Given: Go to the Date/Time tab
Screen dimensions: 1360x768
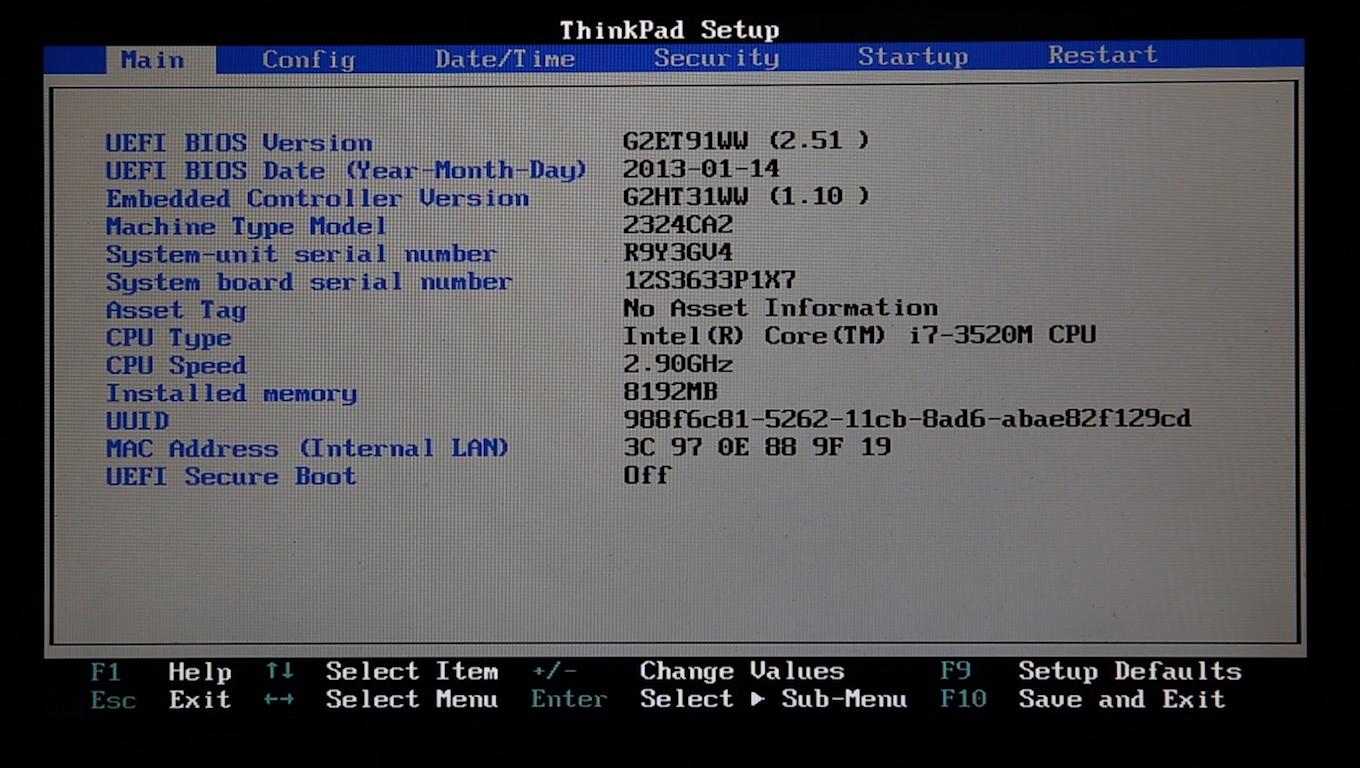Looking at the screenshot, I should (505, 59).
